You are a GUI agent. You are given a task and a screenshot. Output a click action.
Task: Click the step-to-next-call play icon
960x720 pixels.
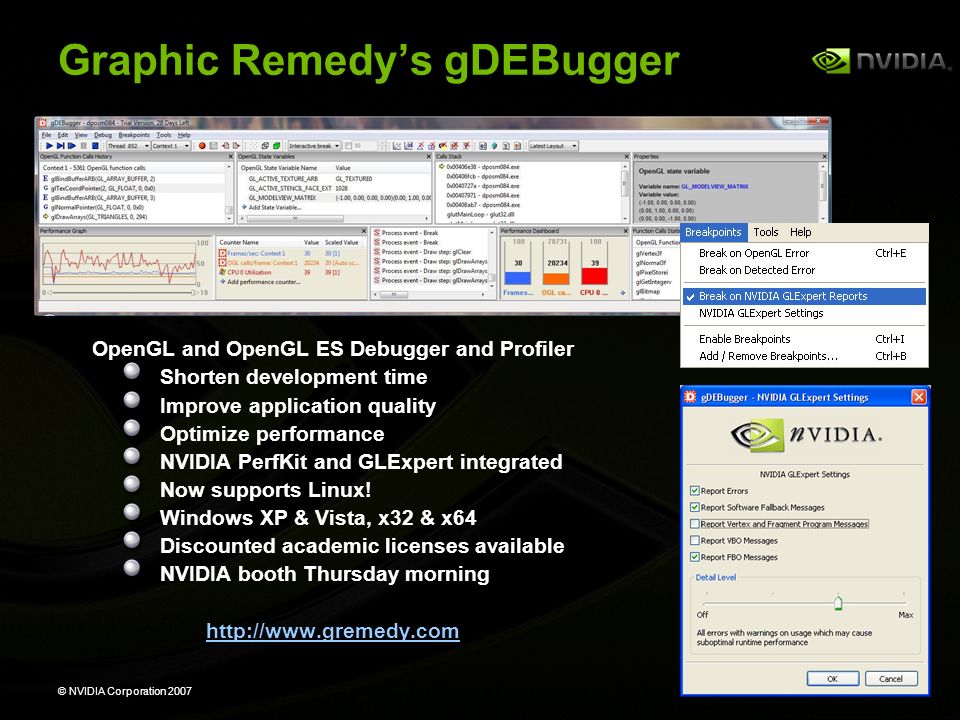point(61,146)
